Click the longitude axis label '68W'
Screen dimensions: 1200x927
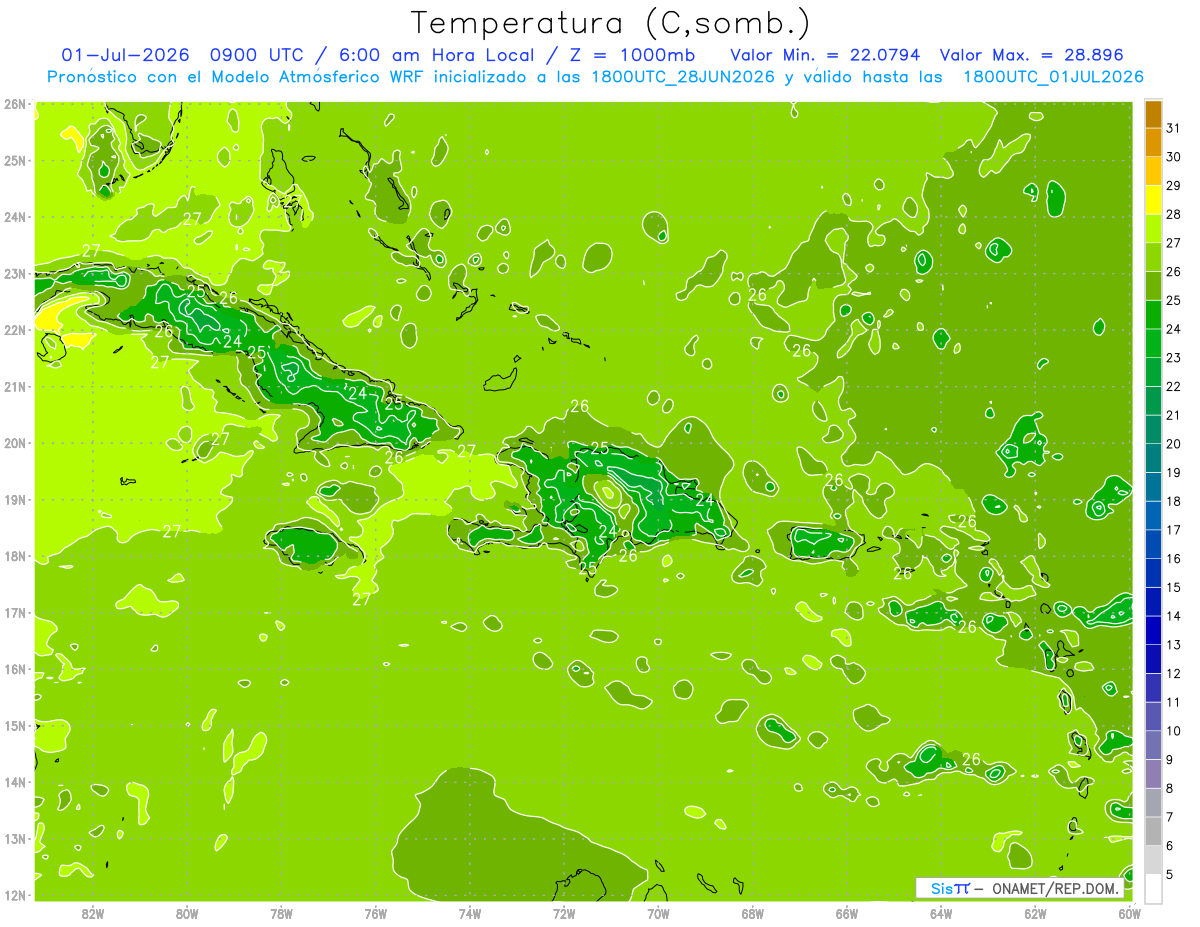click(753, 913)
